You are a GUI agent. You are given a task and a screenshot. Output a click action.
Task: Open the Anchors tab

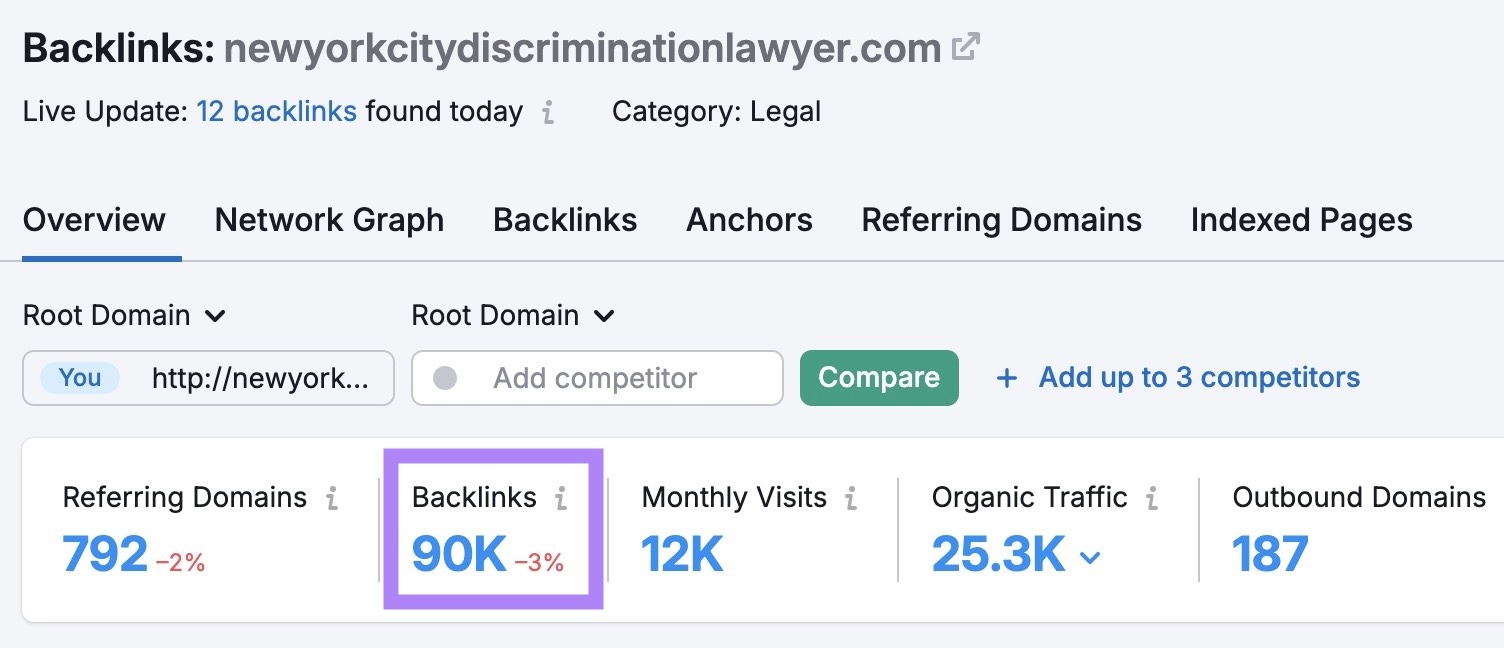[749, 220]
